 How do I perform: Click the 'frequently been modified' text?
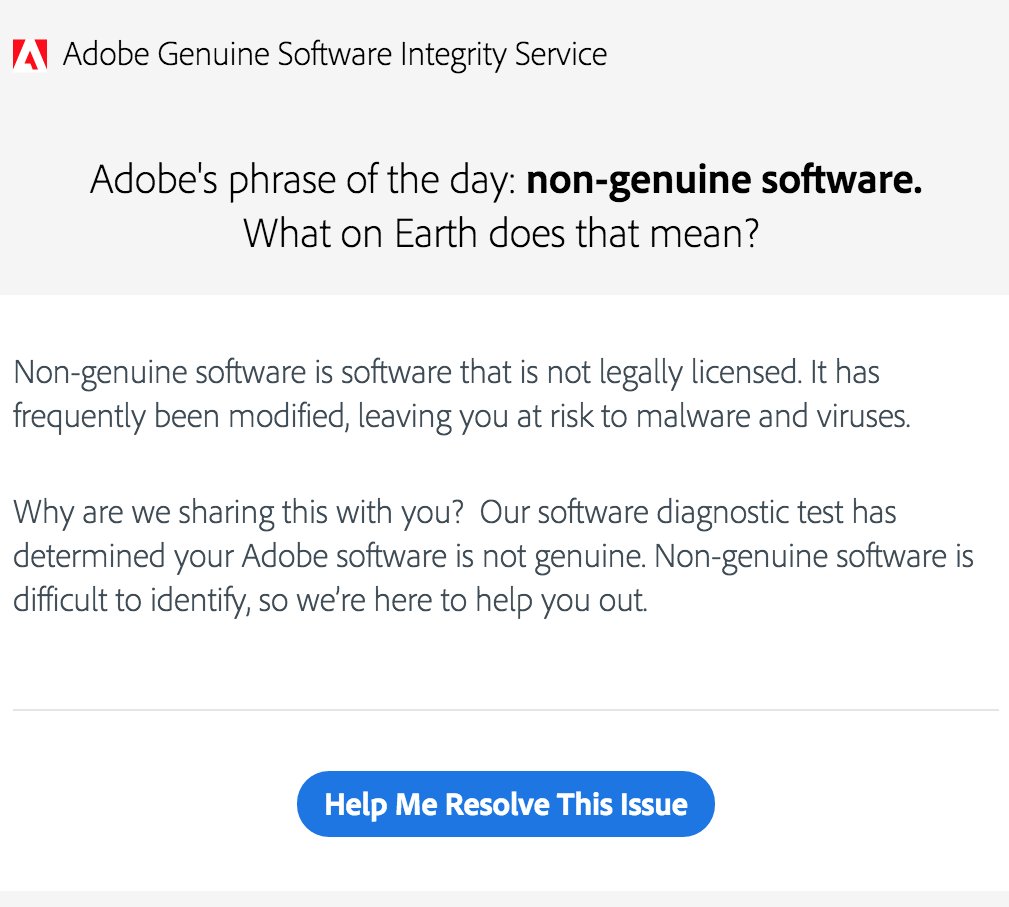point(181,416)
